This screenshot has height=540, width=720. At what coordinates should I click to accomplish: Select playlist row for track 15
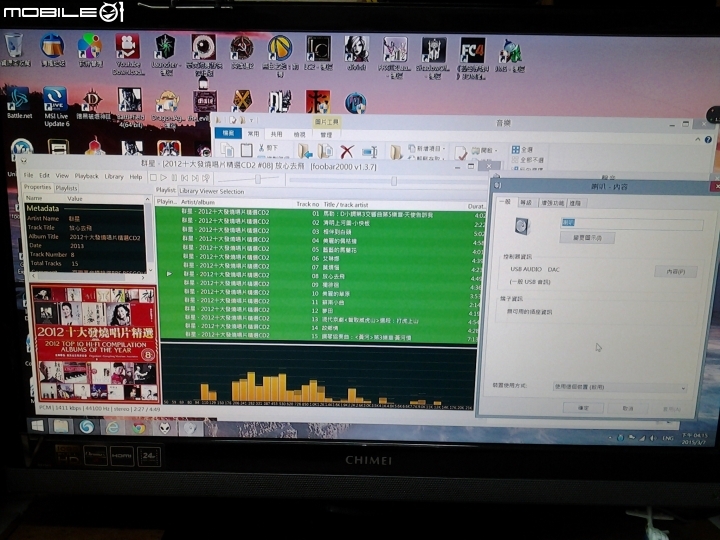pos(320,337)
